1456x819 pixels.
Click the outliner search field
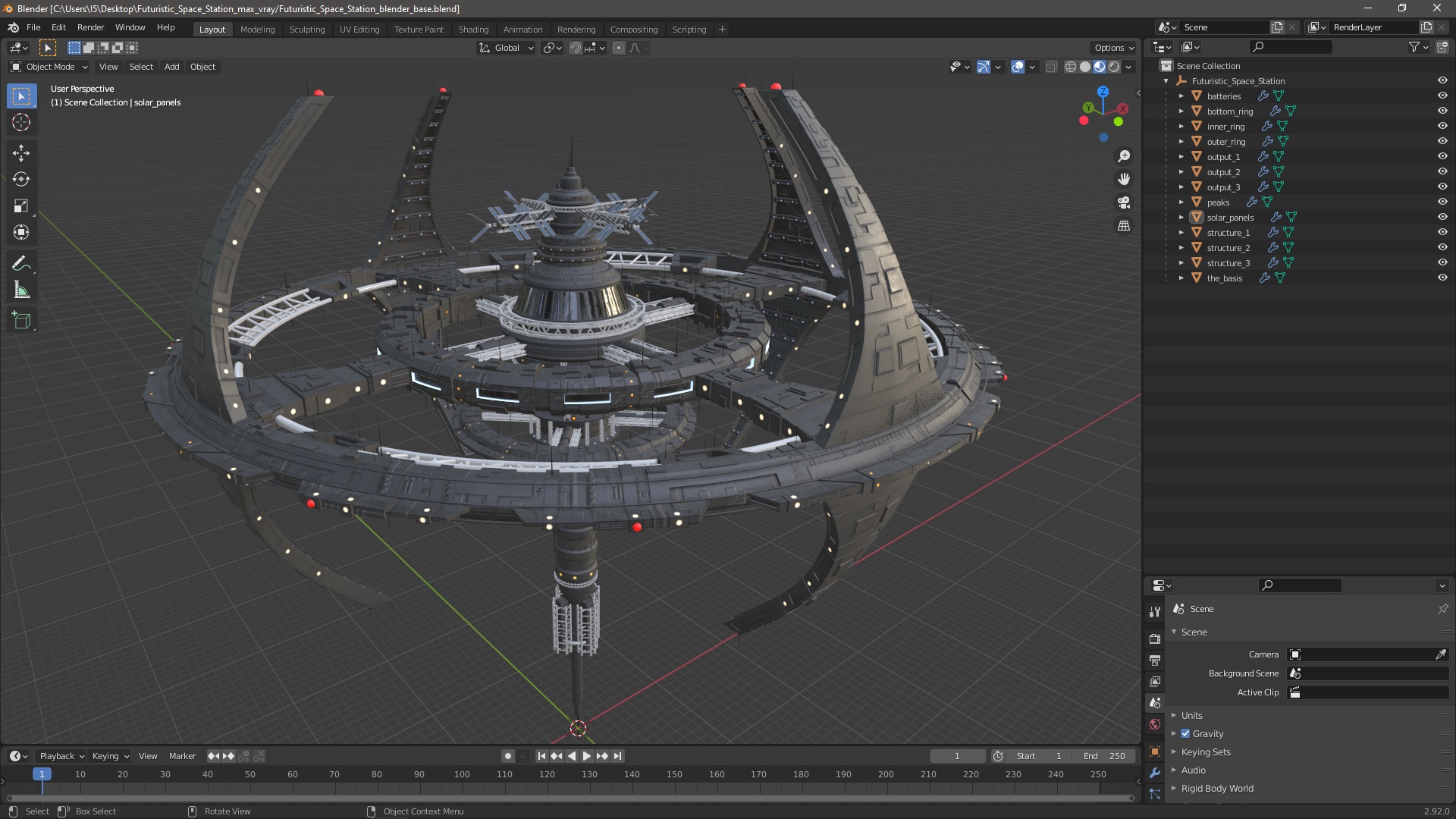(x=1291, y=47)
